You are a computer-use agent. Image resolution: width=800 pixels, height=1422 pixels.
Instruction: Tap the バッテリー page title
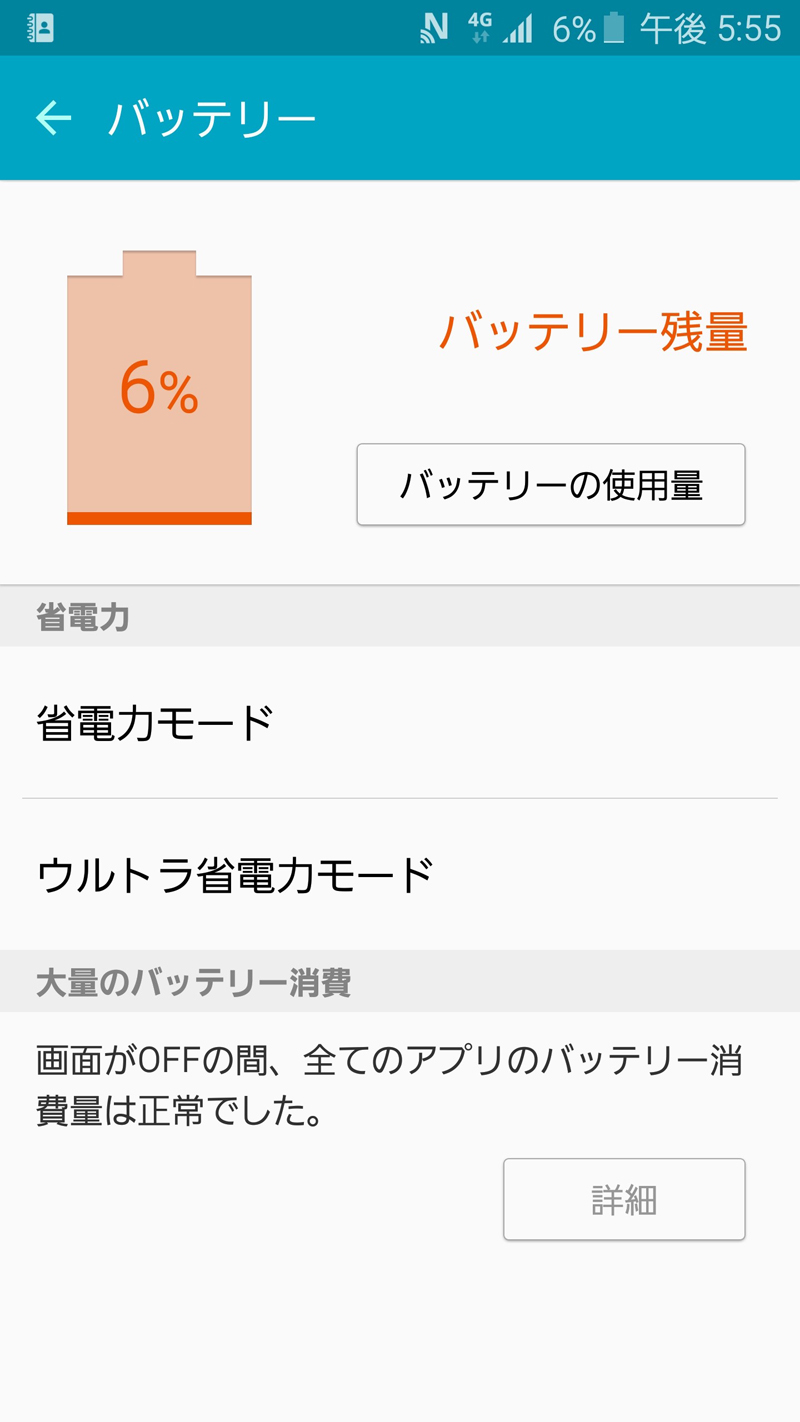[212, 119]
